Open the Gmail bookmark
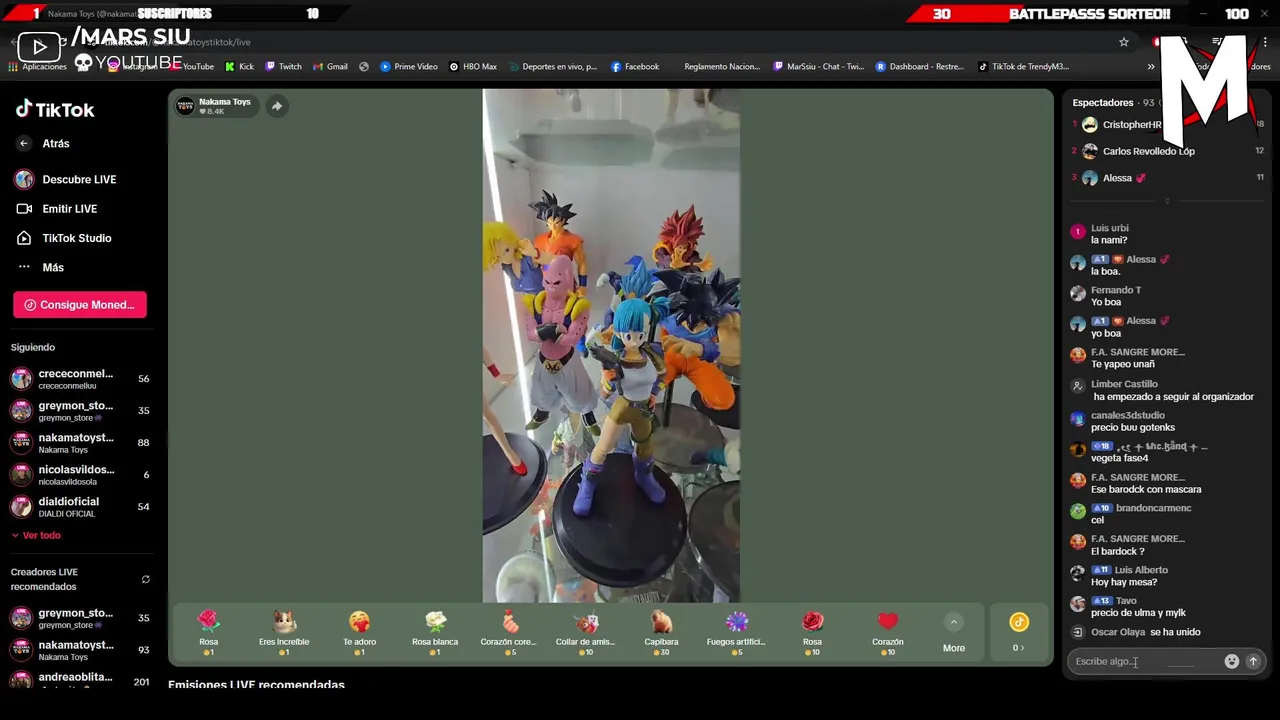Image resolution: width=1280 pixels, height=720 pixels. [x=330, y=67]
